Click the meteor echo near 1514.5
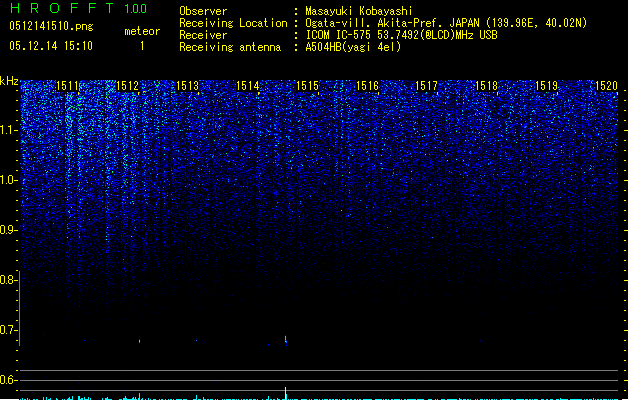The width and height of the screenshot is (629, 400). (x=286, y=340)
